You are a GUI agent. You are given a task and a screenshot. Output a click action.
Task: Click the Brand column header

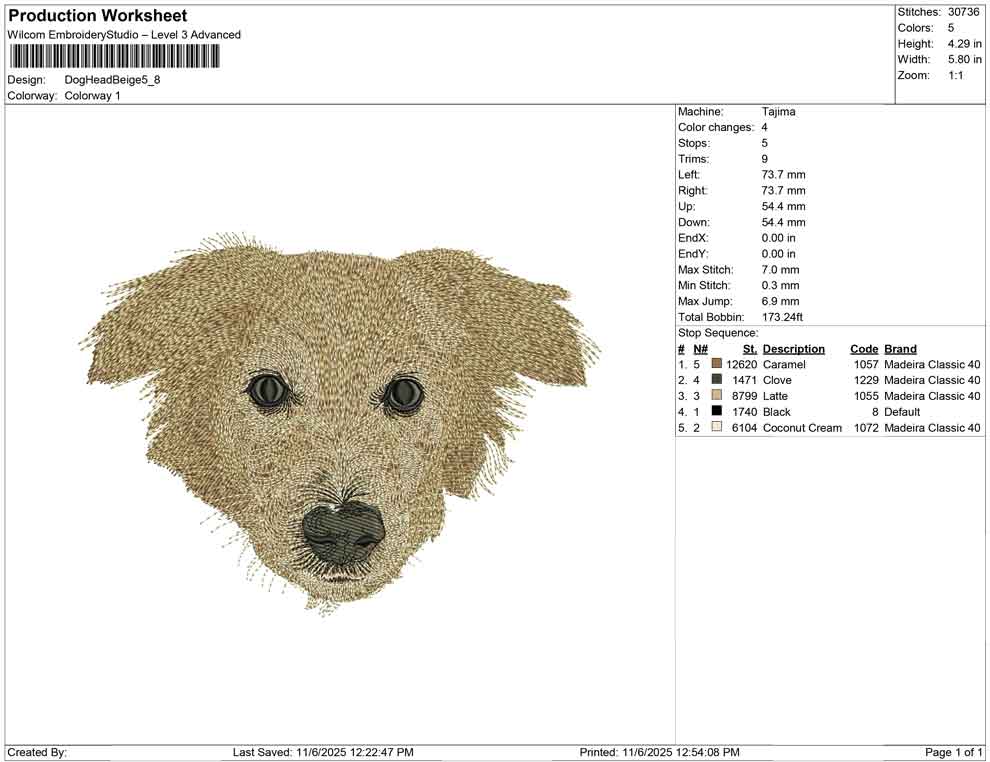coord(900,348)
